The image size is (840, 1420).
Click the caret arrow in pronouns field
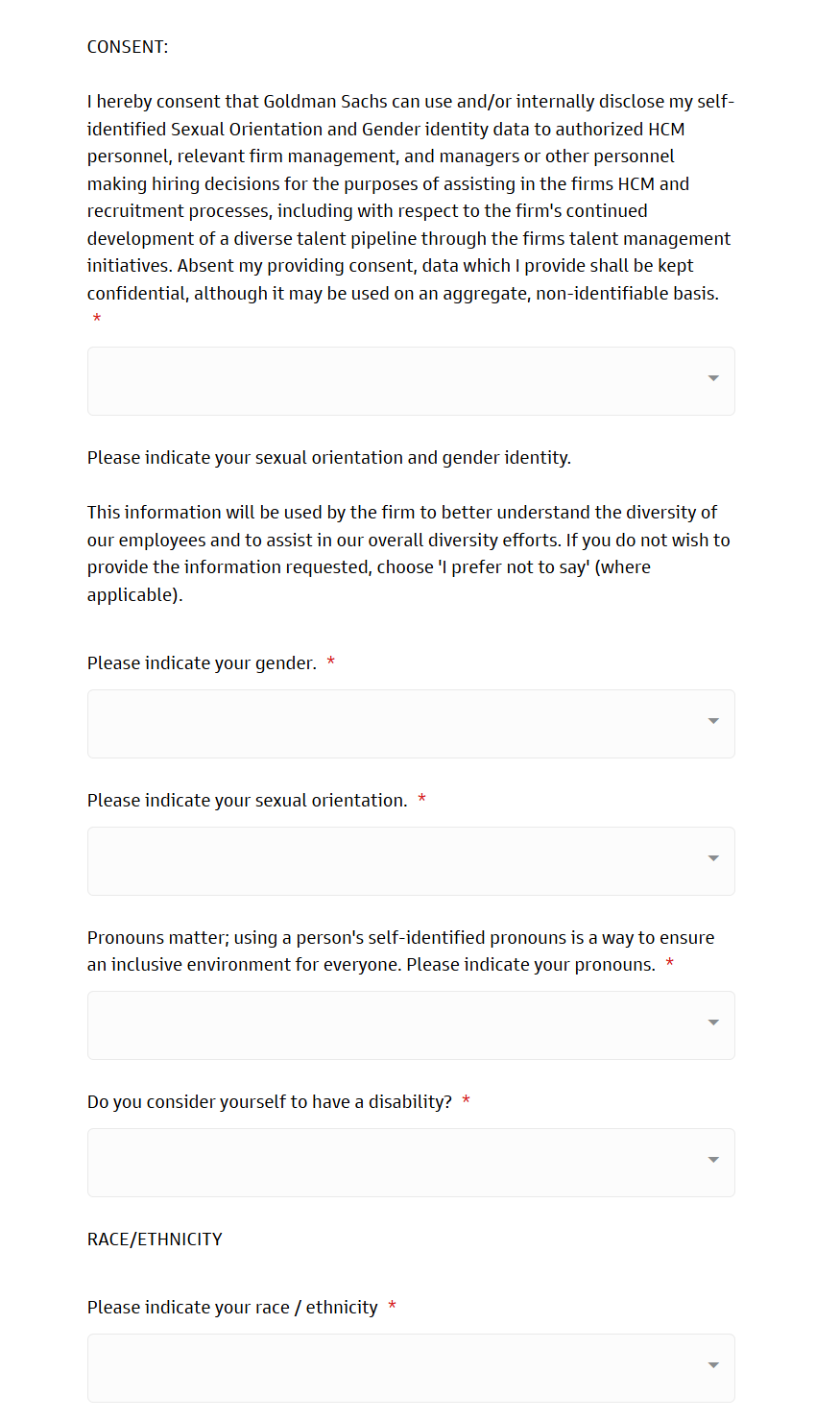pos(713,1023)
